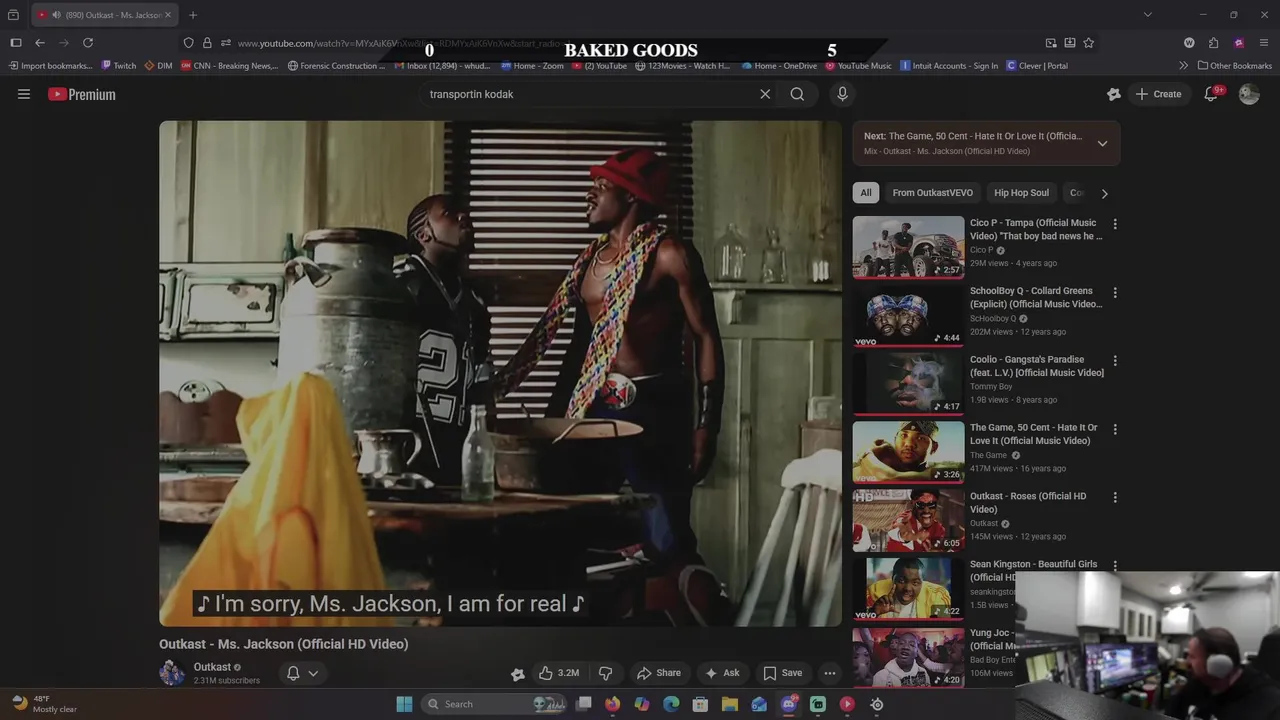Like the video with thumbs up

(559, 673)
